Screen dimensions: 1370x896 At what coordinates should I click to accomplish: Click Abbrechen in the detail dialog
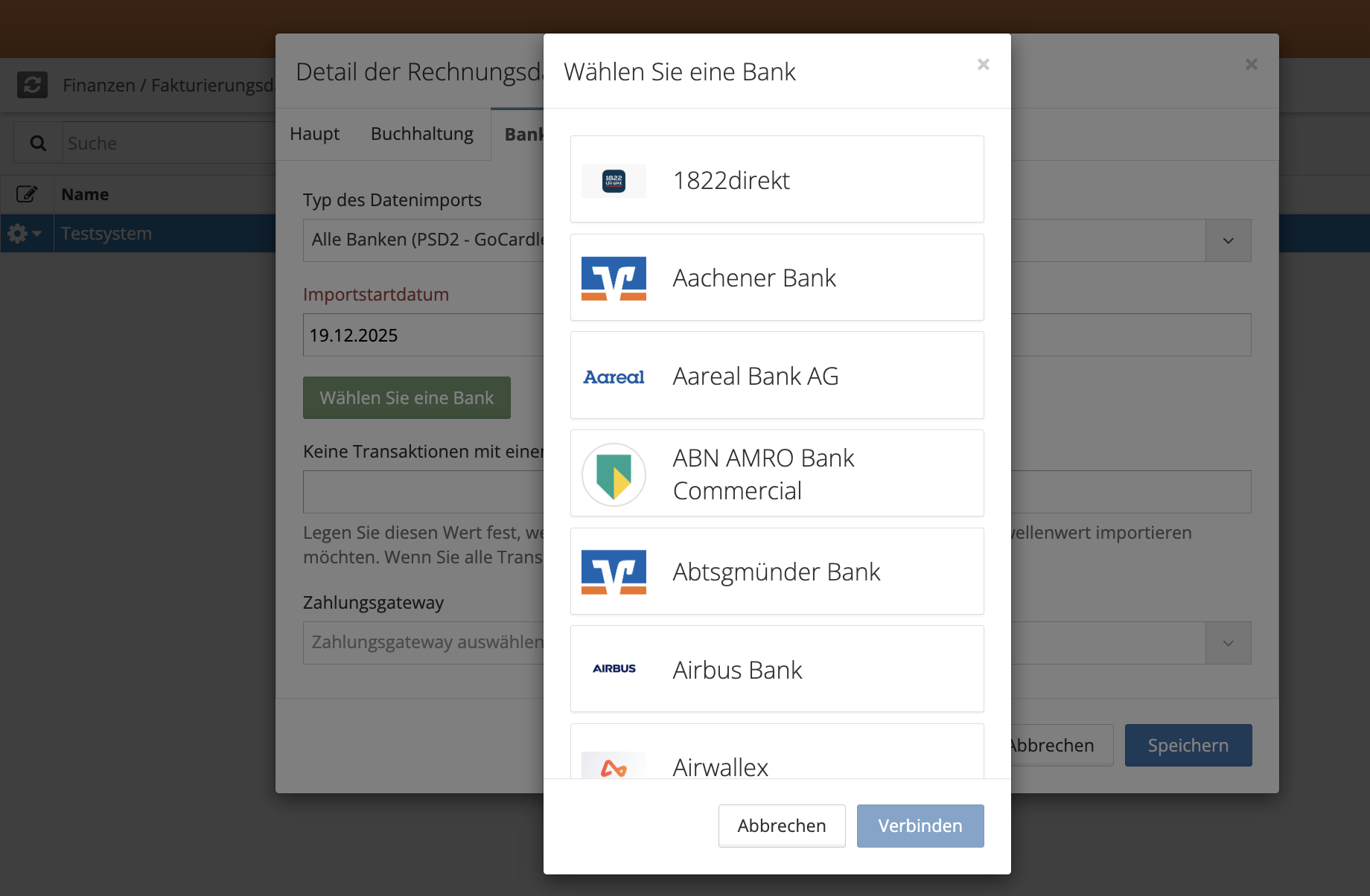pos(1062,746)
